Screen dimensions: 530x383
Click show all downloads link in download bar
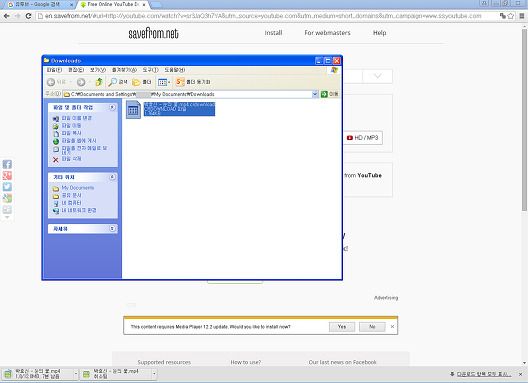pyautogui.click(x=483, y=374)
